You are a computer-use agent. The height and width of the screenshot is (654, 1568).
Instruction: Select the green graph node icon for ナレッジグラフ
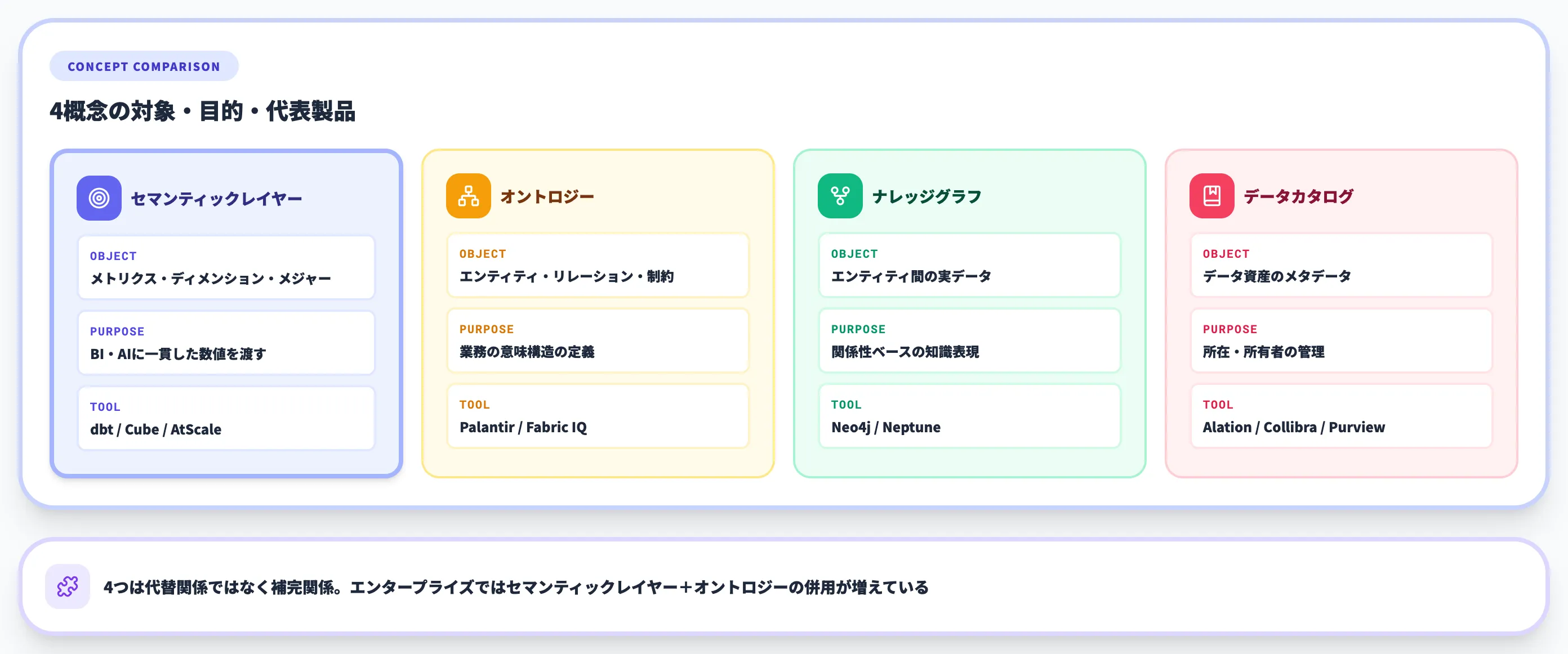click(841, 196)
